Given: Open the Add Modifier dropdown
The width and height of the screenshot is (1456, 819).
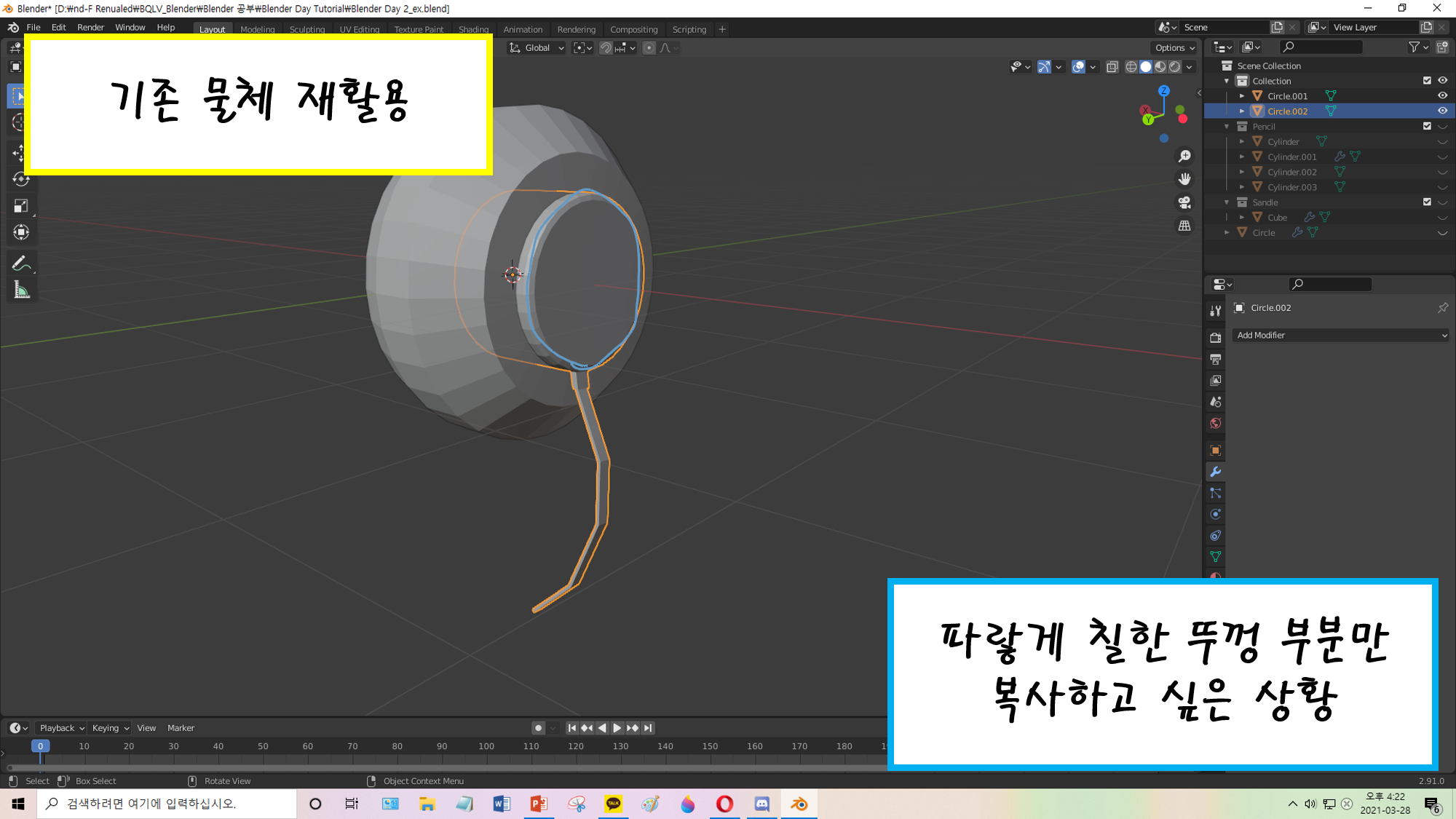Looking at the screenshot, I should pos(1341,335).
